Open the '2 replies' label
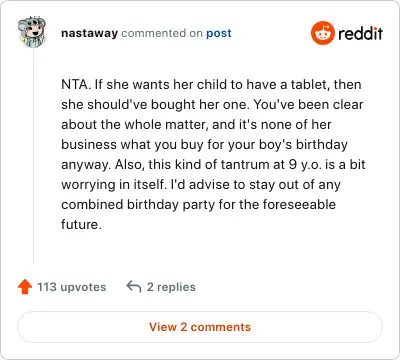Screen dimensions: 400x360 (x=171, y=287)
